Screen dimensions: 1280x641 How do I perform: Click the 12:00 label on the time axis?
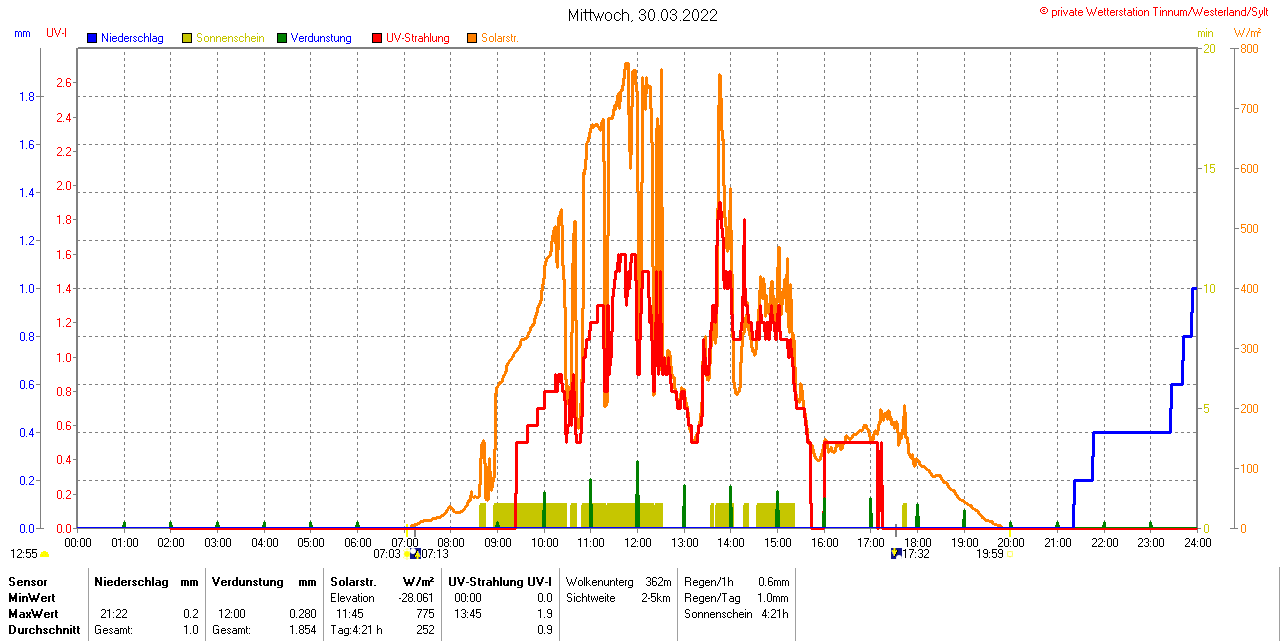pos(638,543)
